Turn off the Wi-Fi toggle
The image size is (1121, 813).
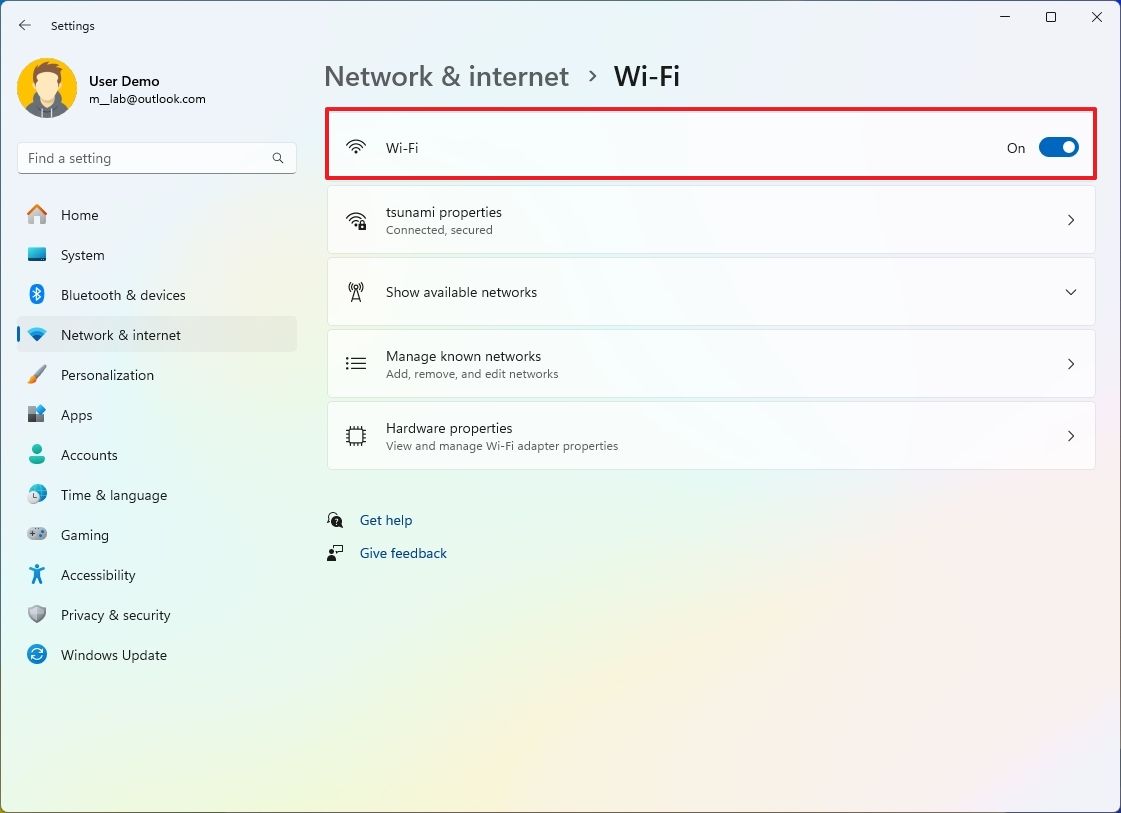[1058, 147]
